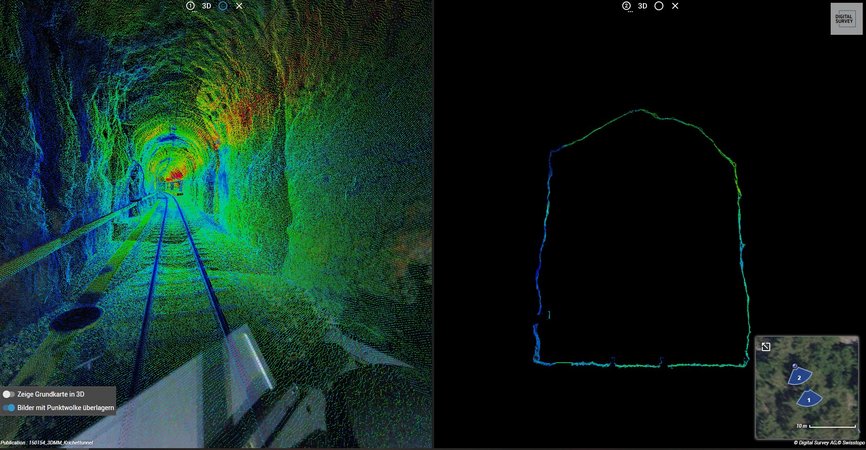866x450 pixels.
Task: Click the viewer 2 number badge
Action: tap(626, 6)
